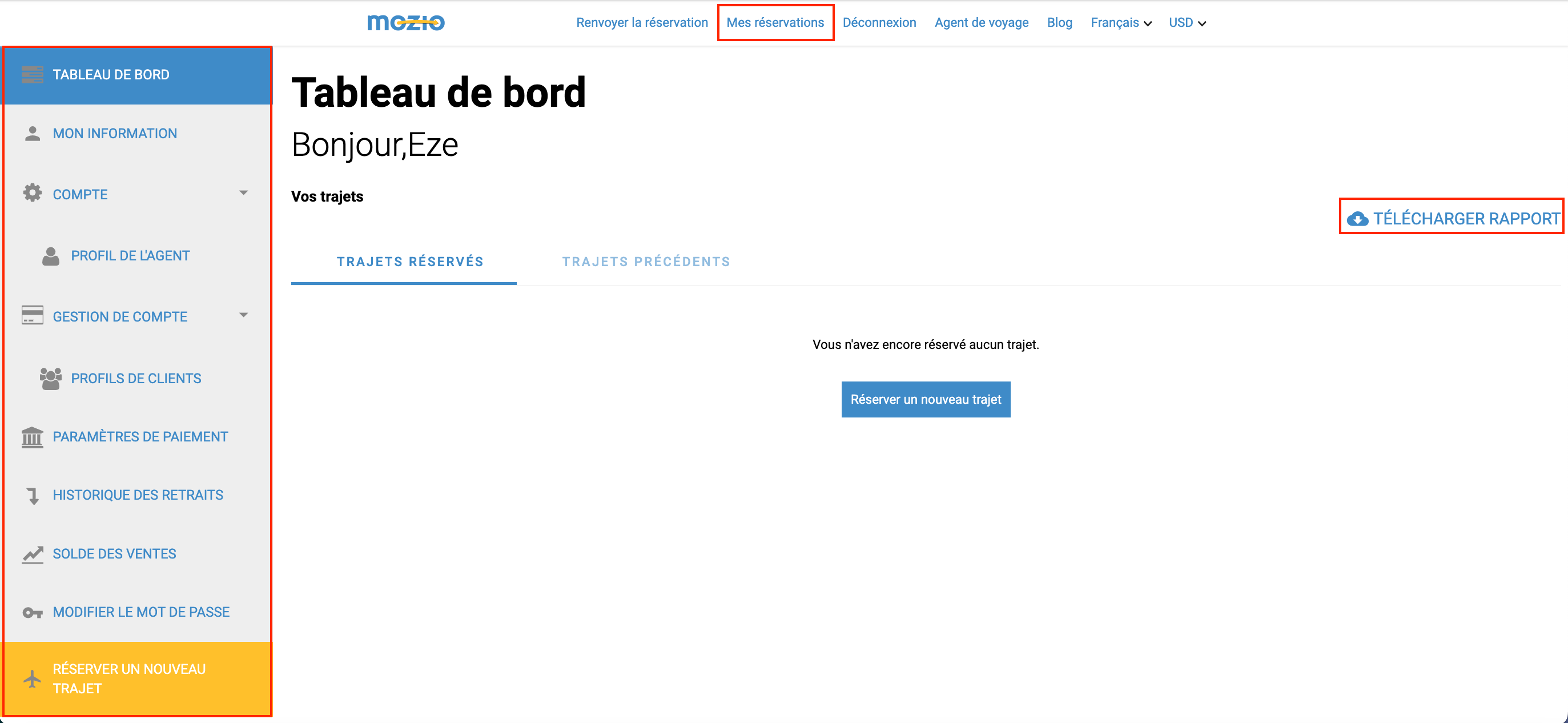
Task: Open Agent de voyage link
Action: pyautogui.click(x=981, y=22)
